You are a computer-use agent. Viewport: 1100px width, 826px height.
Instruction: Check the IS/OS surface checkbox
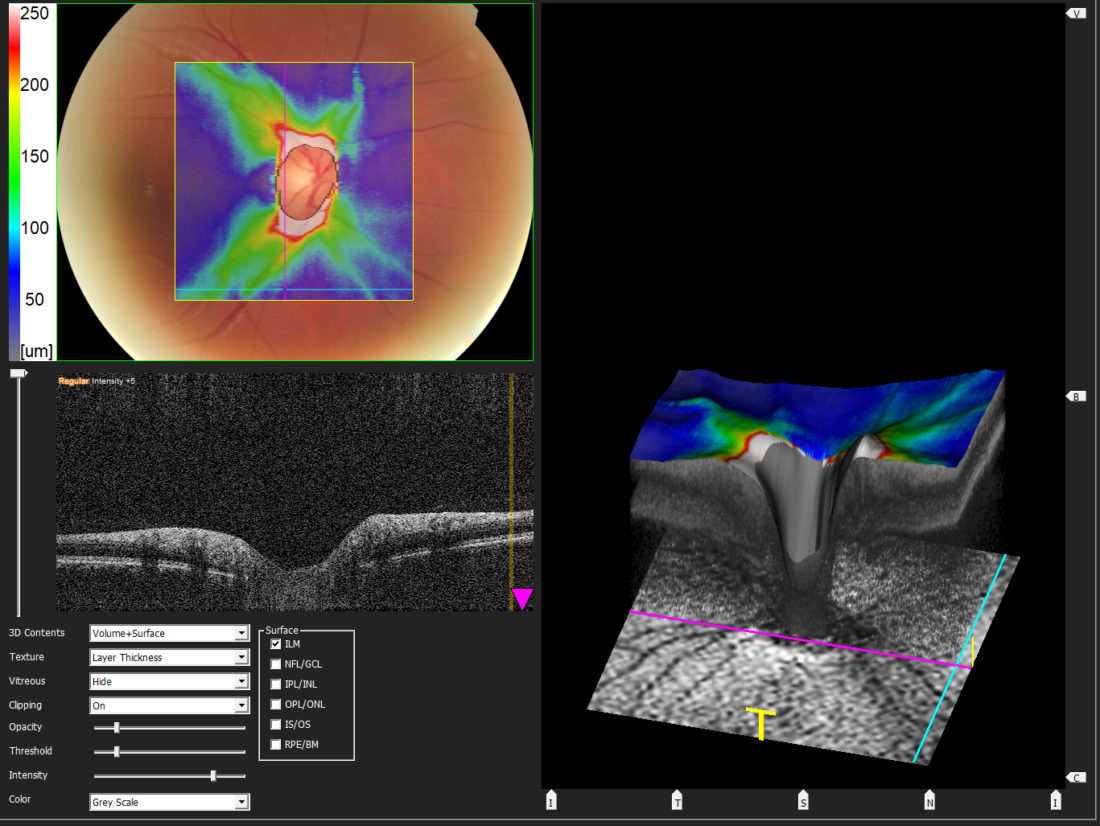tap(276, 724)
